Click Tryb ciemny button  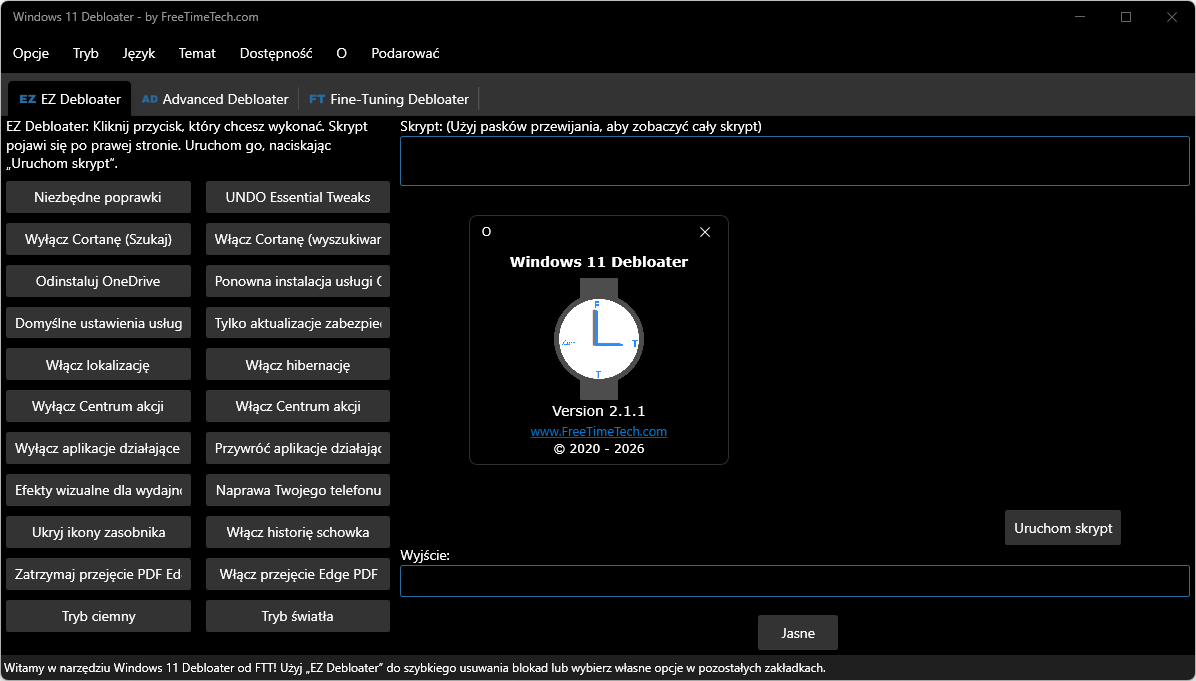[98, 616]
